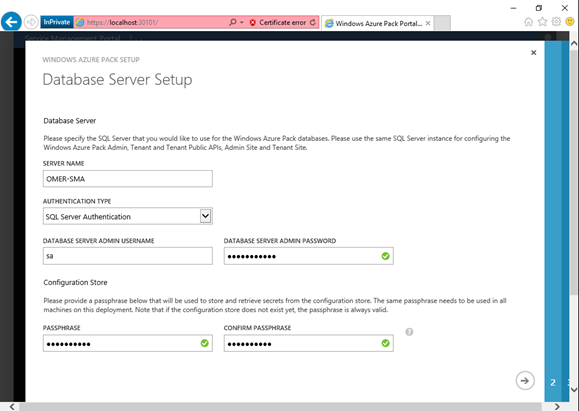The width and height of the screenshot is (579, 411).
Task: Click the Server Name field containing OMER-SMA
Action: coord(128,179)
